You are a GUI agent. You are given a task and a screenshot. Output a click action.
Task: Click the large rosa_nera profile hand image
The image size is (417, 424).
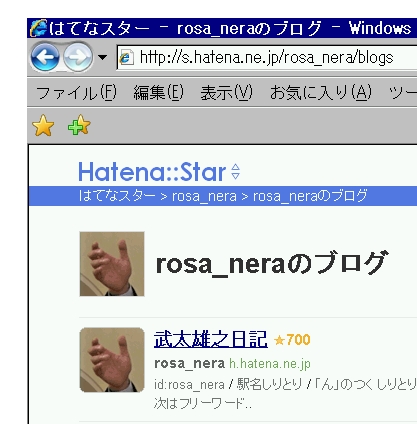112,264
